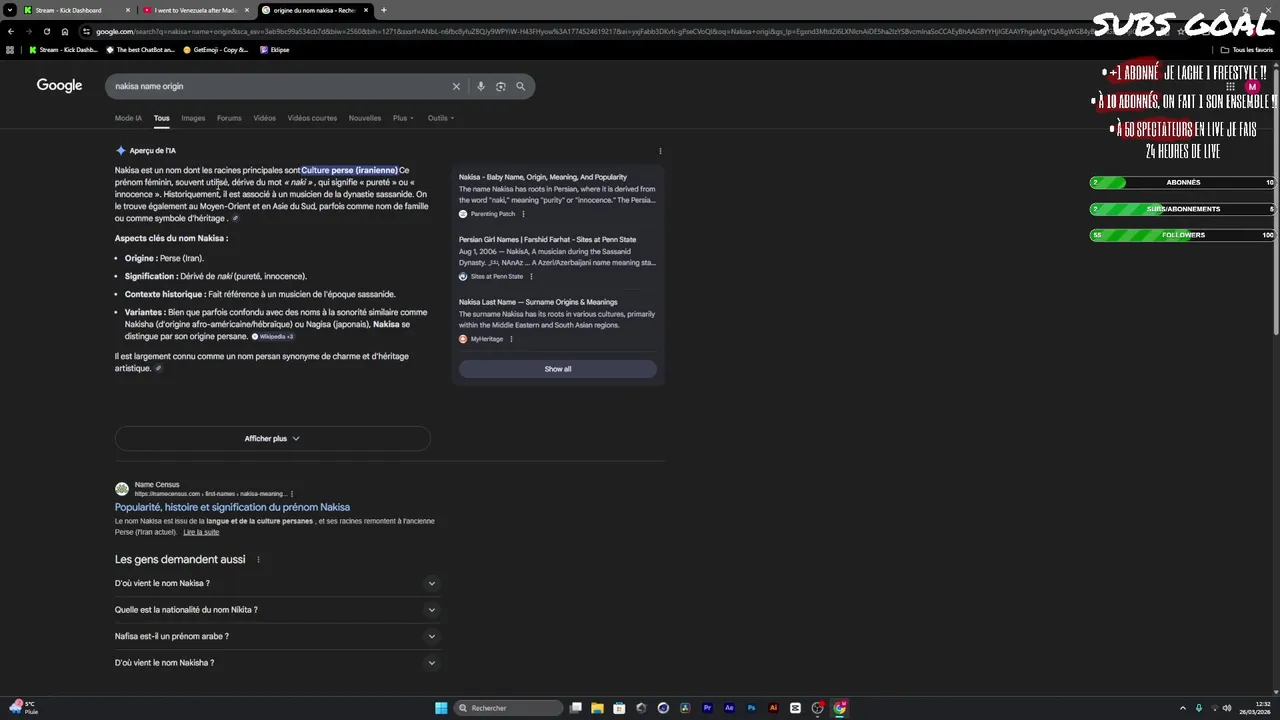
Task: Open Sites at Penn State options menu
Action: point(531,276)
